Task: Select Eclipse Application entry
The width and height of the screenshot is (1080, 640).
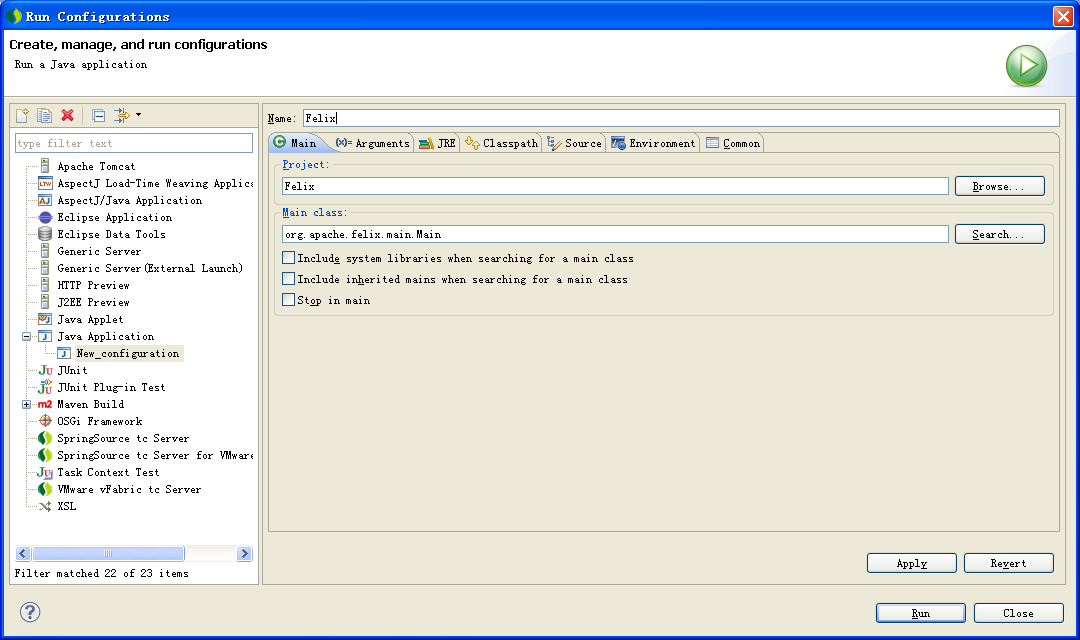Action: (x=114, y=217)
